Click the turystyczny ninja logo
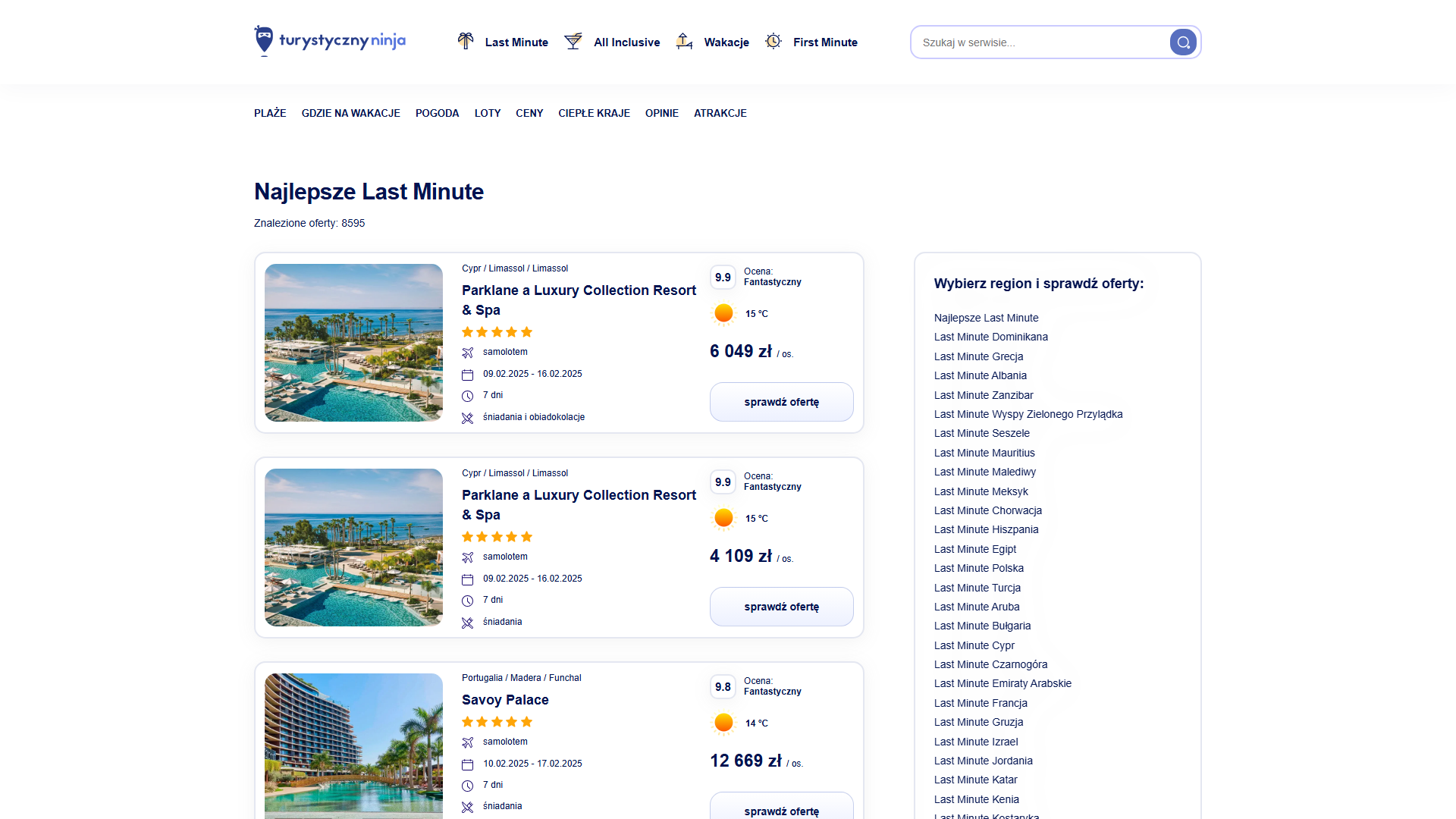1456x819 pixels. pyautogui.click(x=329, y=41)
